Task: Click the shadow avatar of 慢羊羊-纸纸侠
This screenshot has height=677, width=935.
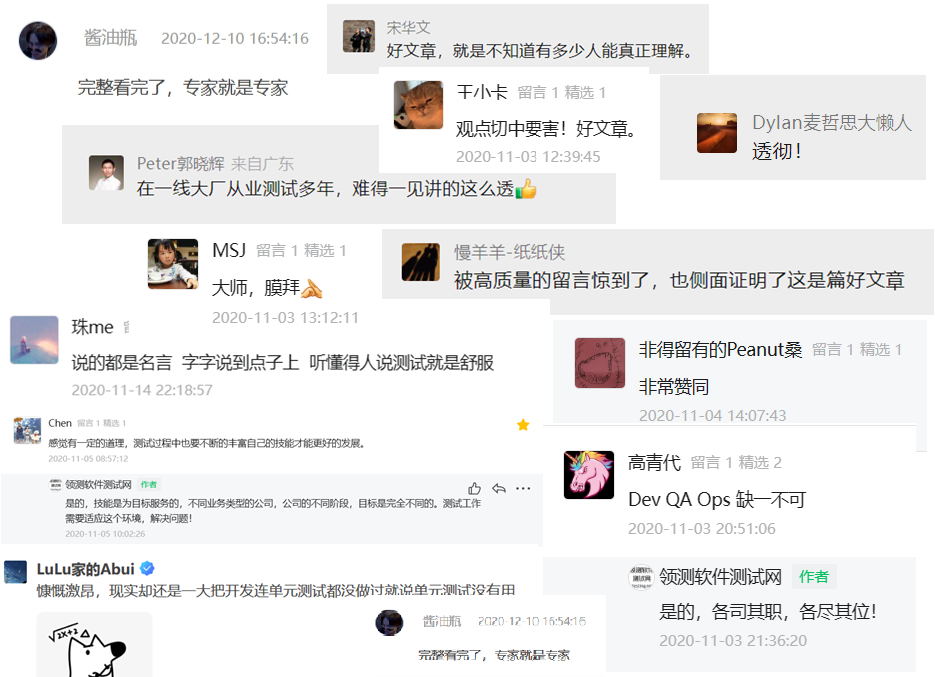Action: click(x=420, y=262)
